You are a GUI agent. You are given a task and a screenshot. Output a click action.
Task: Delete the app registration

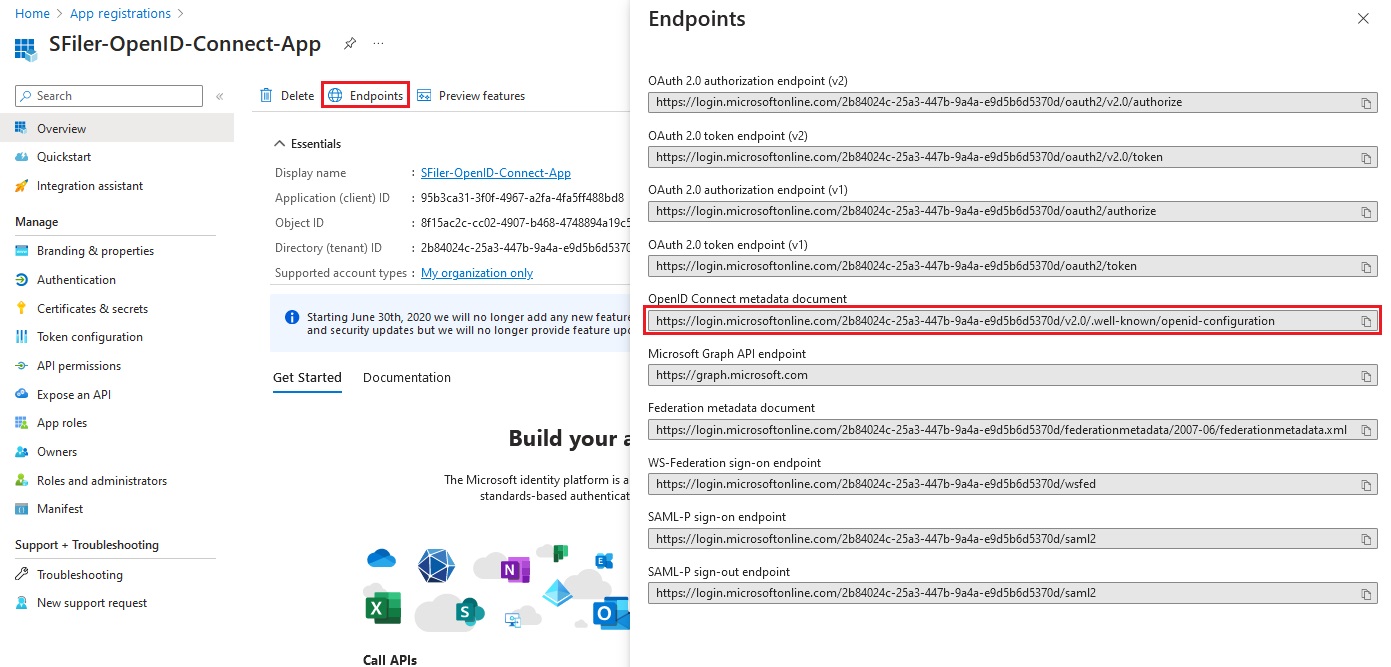click(287, 96)
